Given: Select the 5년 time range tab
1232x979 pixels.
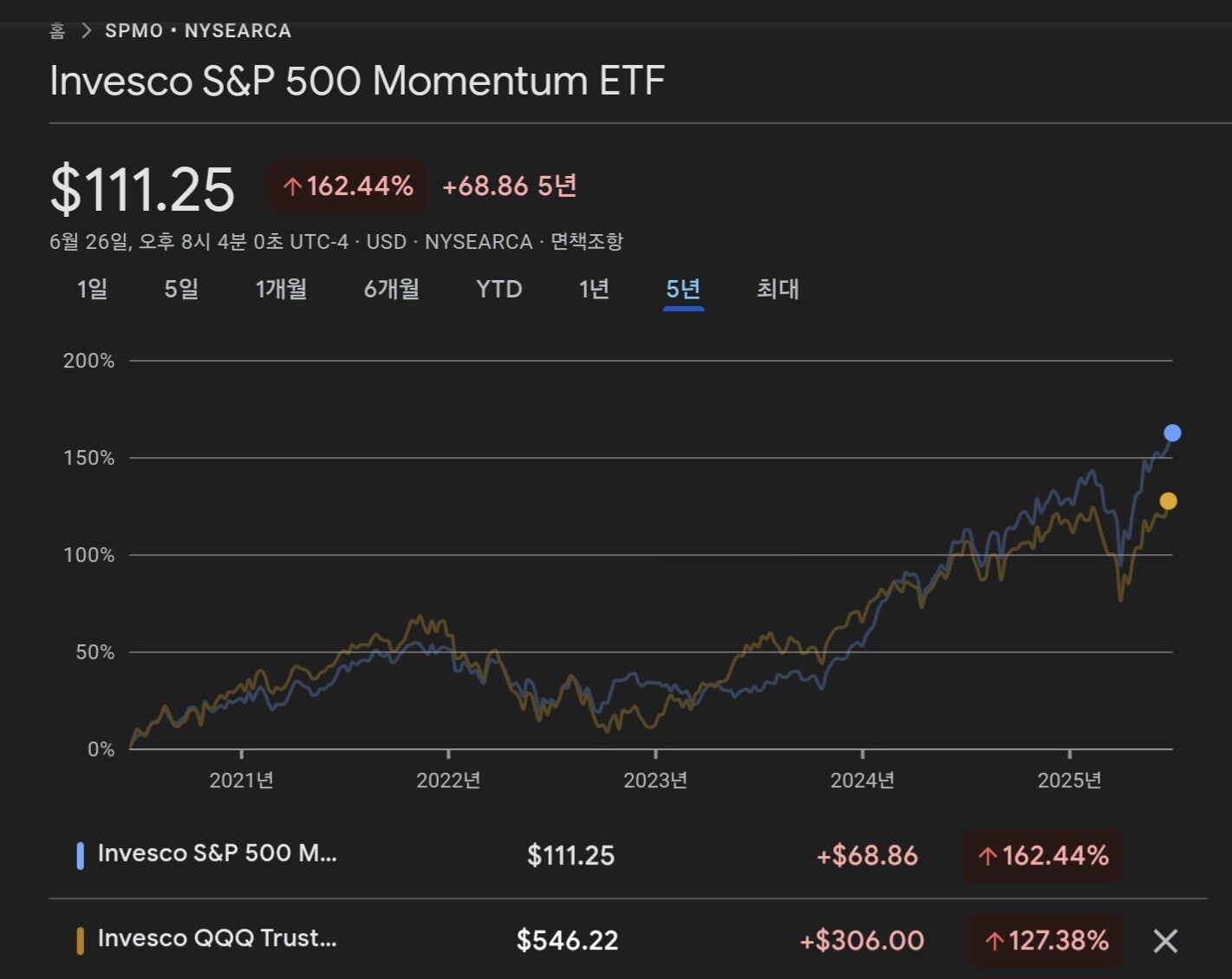Looking at the screenshot, I should point(683,289).
